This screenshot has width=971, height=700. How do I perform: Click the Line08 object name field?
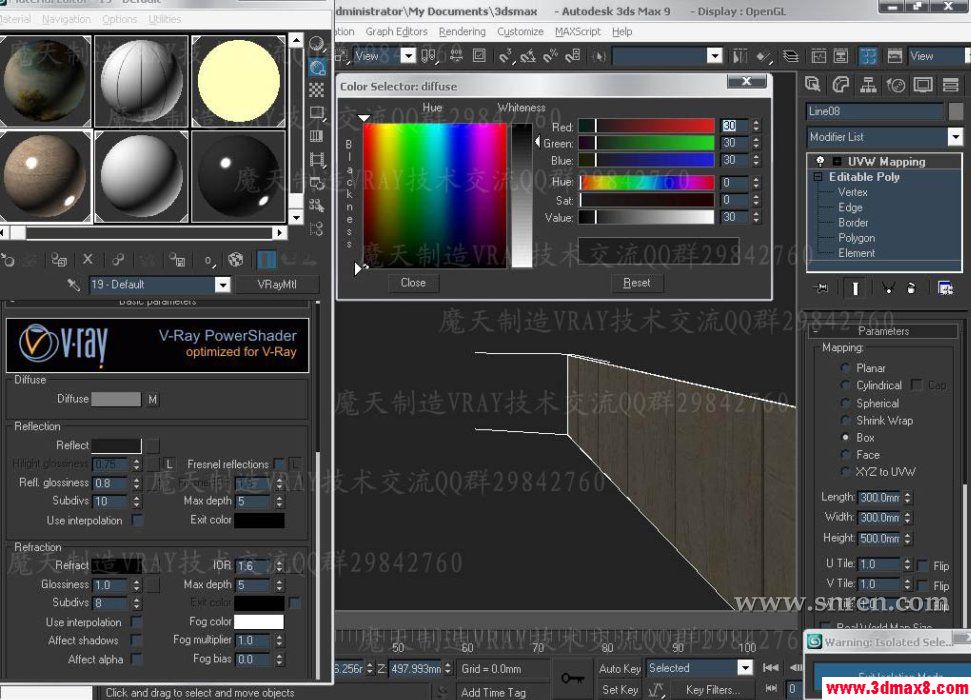pos(875,112)
